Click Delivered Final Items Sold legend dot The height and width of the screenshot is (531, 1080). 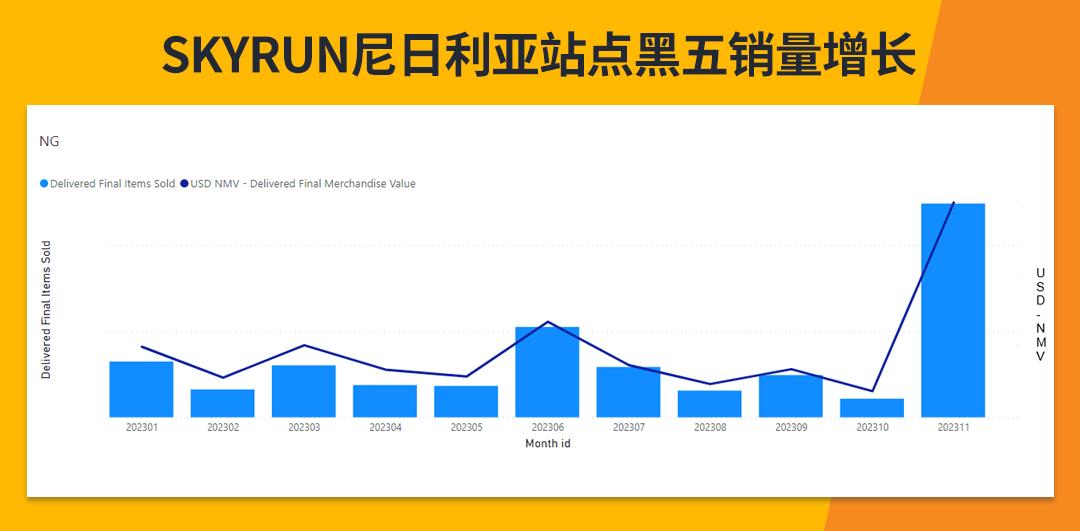tap(44, 184)
